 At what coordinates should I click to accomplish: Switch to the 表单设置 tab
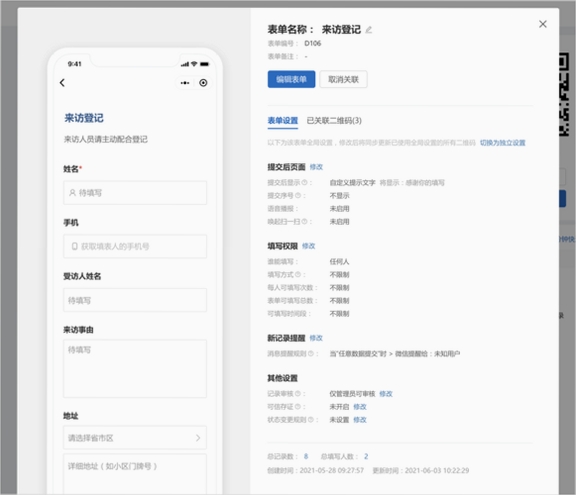point(282,120)
